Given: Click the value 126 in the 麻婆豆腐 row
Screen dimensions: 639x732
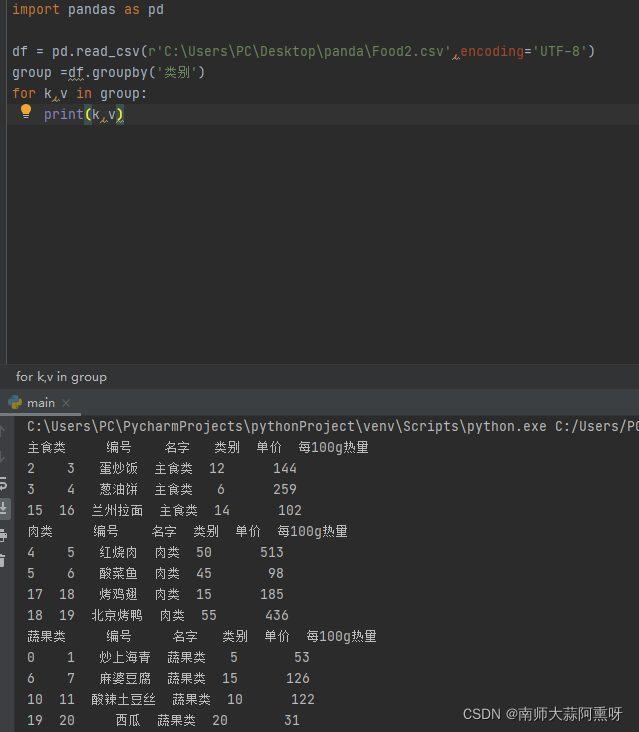Looking at the screenshot, I should (x=298, y=678).
